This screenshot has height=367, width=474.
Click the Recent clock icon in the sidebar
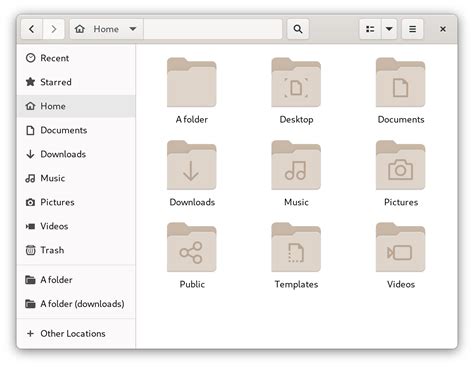30,58
